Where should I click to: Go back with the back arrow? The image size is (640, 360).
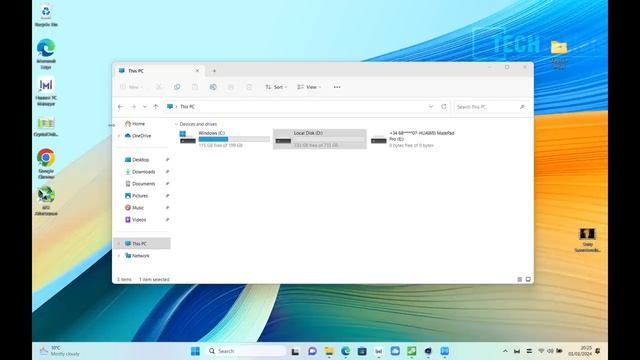[120, 107]
